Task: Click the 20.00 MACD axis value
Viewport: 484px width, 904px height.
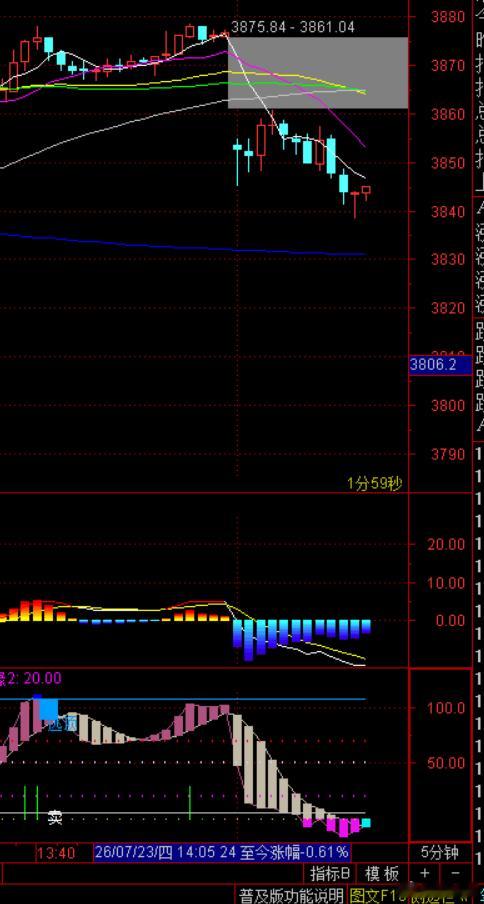Action: (x=445, y=544)
